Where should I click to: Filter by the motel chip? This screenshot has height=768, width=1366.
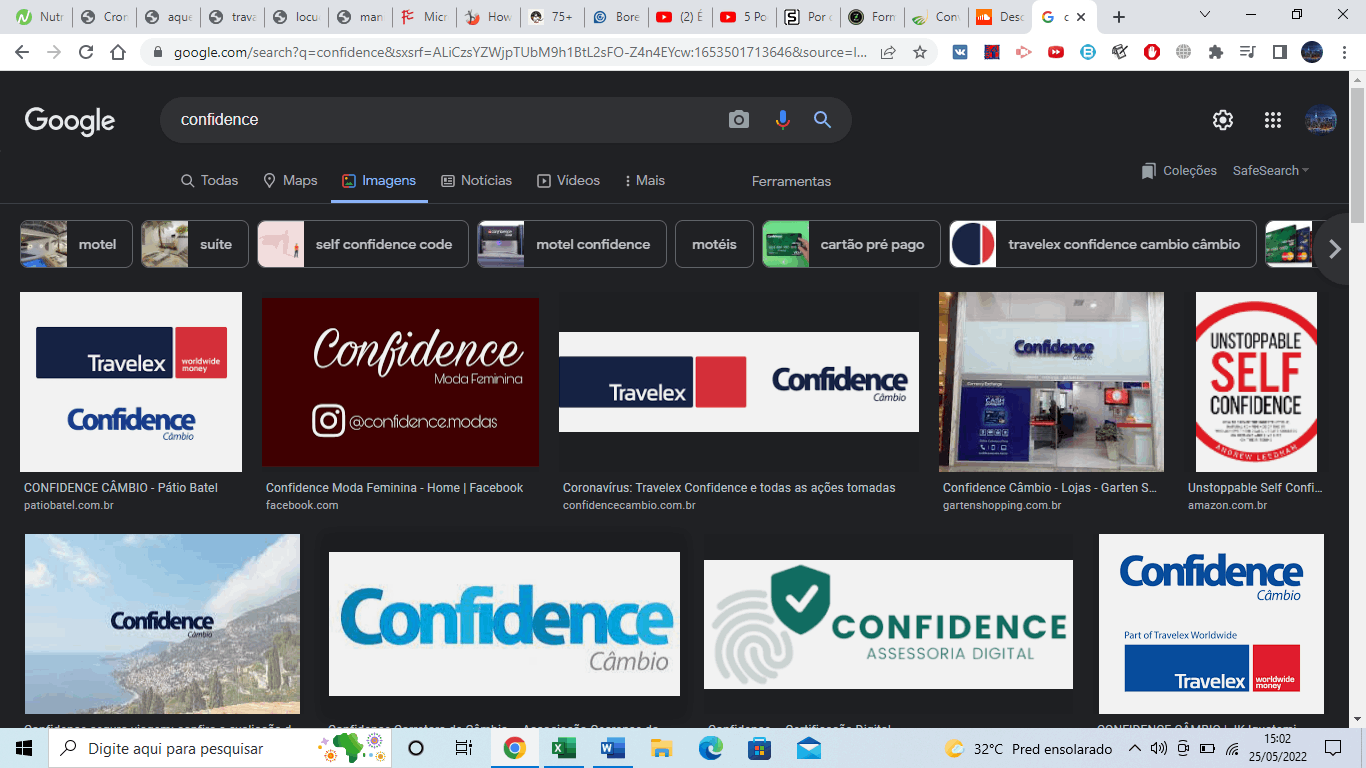[76, 244]
